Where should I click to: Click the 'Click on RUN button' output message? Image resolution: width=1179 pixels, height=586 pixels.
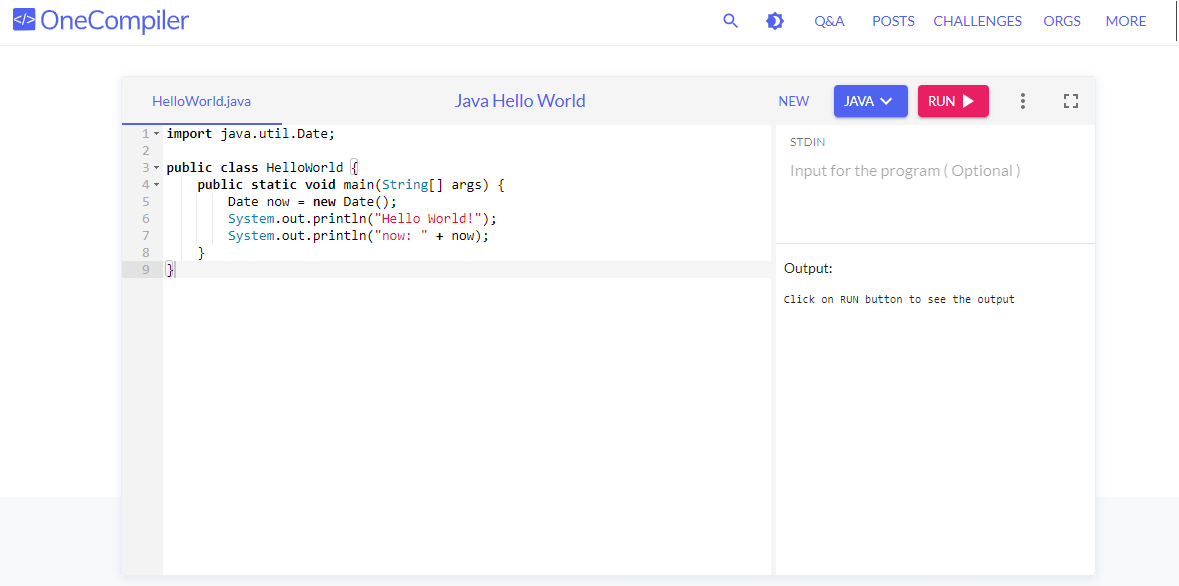[x=899, y=299]
